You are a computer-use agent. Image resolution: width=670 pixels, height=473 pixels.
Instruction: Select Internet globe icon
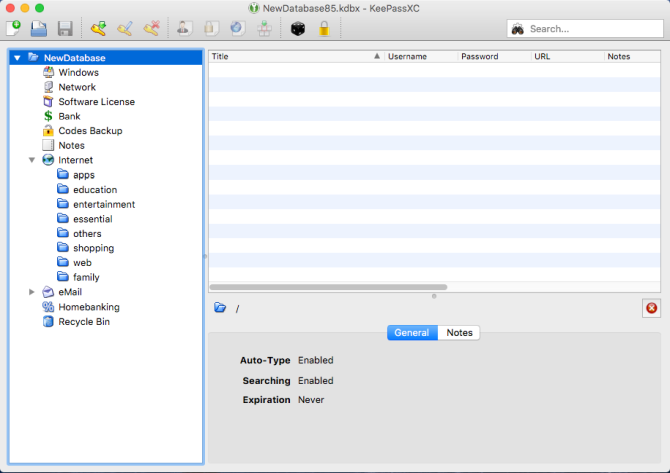coord(48,160)
